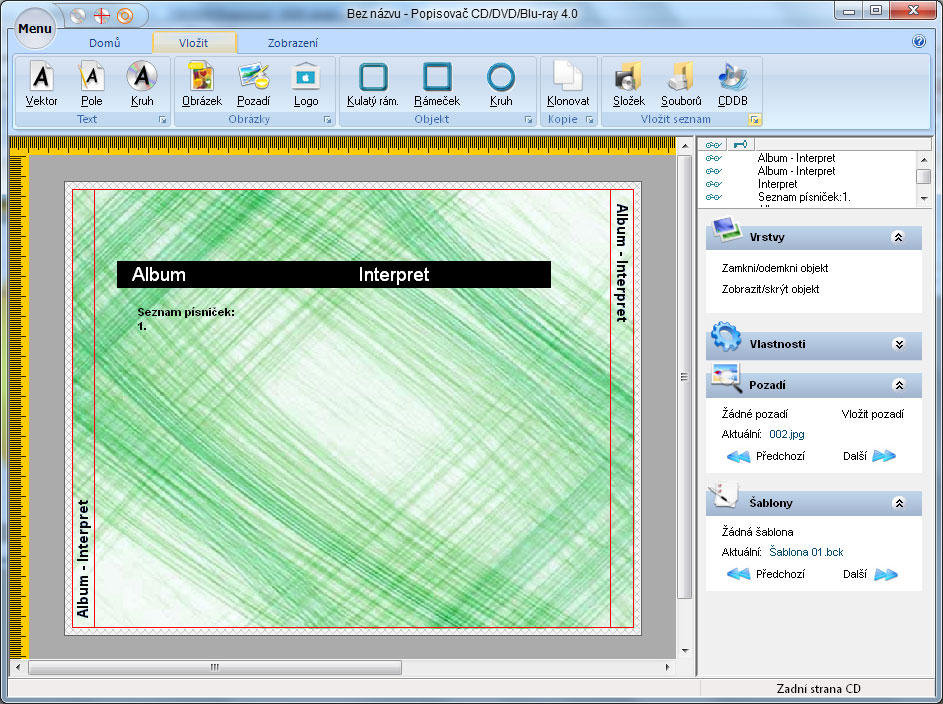Screen dimensions: 943x704
Task: Switch to the Domů tab
Action: click(x=105, y=43)
